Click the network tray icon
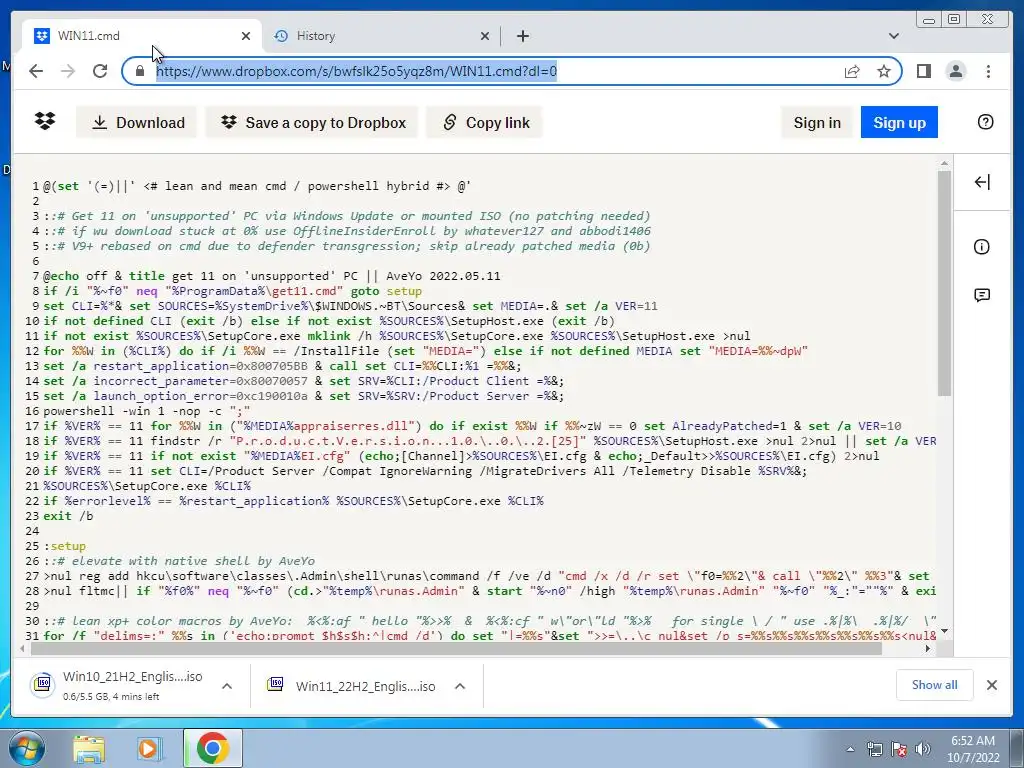1024x768 pixels. (874, 749)
